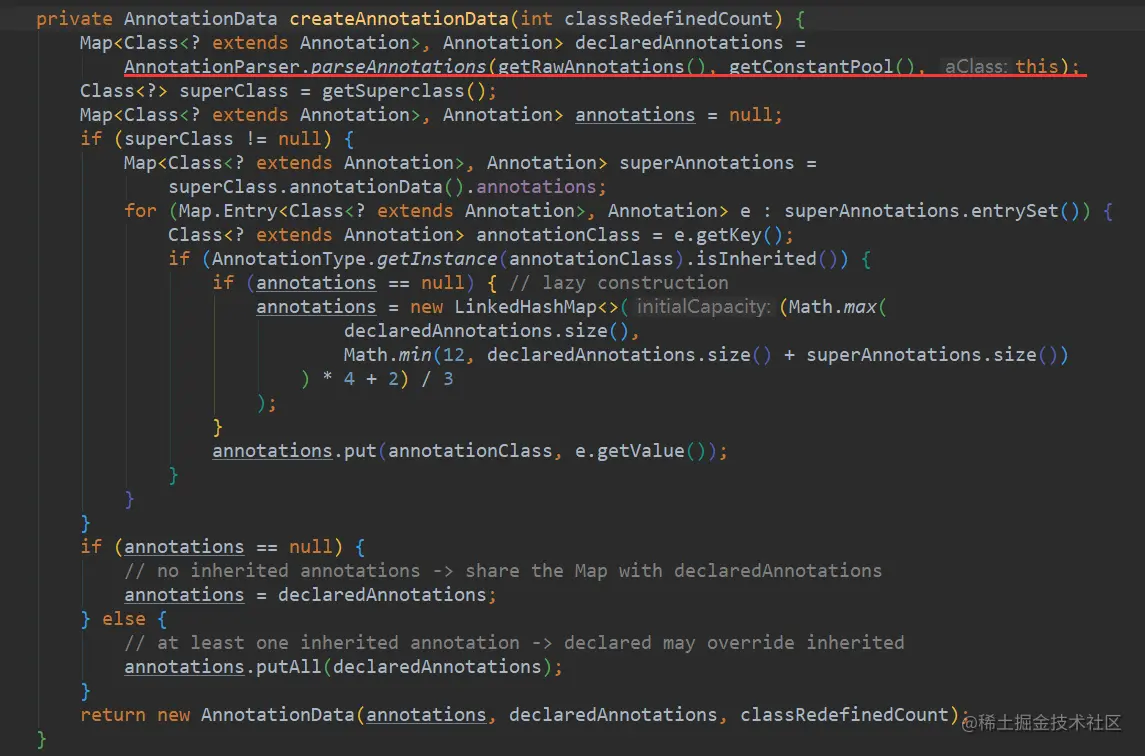Click the purple .annotations field reference
The width and height of the screenshot is (1145, 756).
[536, 186]
